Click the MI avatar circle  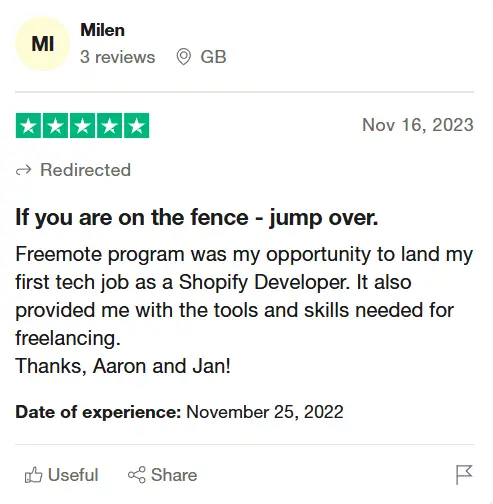[42, 44]
